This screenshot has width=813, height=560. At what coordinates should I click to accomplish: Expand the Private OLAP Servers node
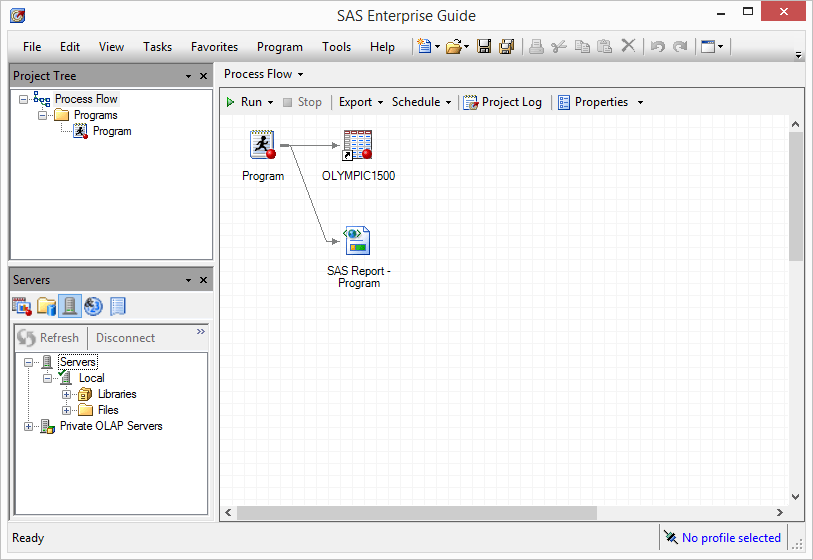29,427
